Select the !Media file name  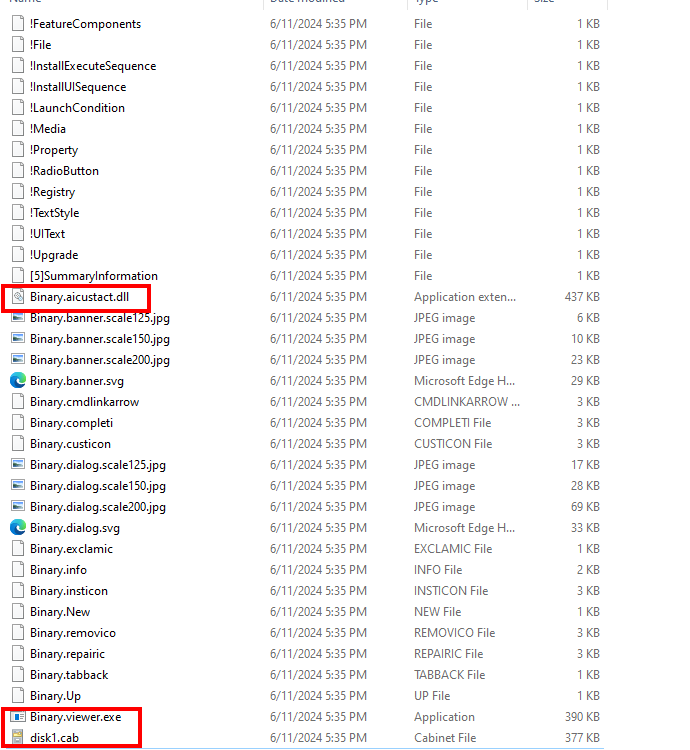(48, 129)
